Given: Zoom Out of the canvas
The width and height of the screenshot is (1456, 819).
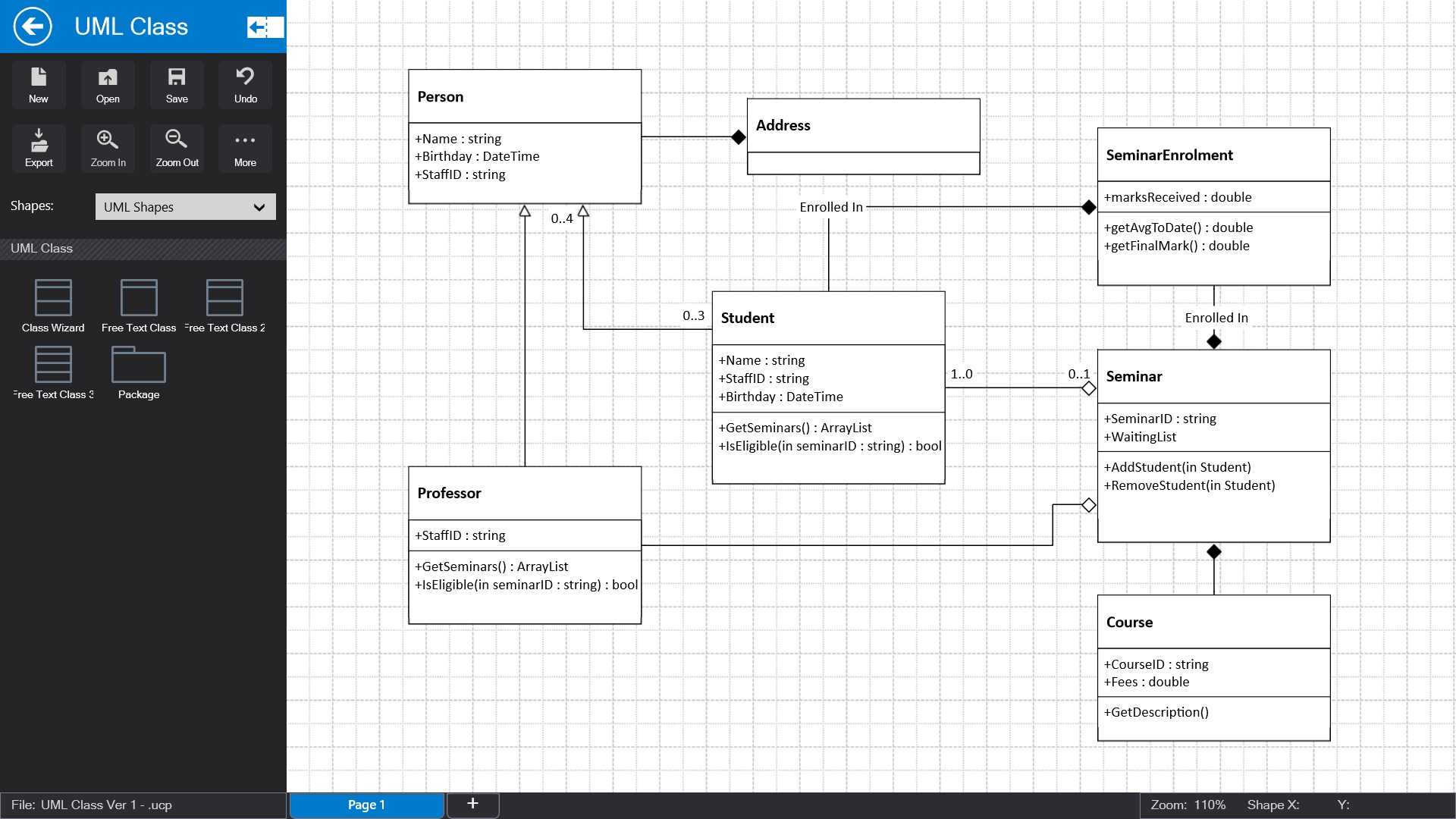Looking at the screenshot, I should (x=177, y=148).
